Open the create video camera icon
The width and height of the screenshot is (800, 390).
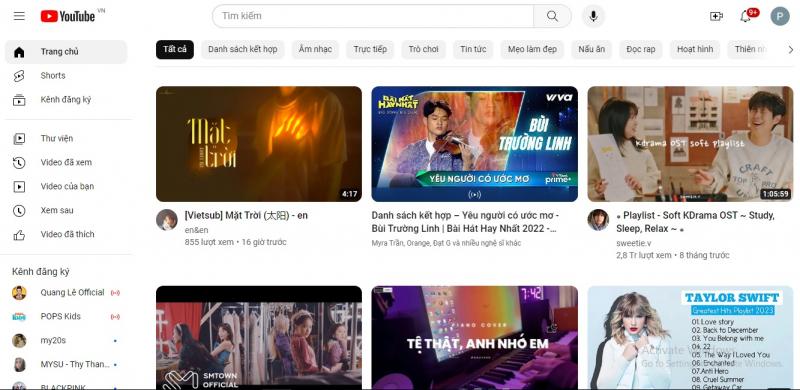pos(716,16)
